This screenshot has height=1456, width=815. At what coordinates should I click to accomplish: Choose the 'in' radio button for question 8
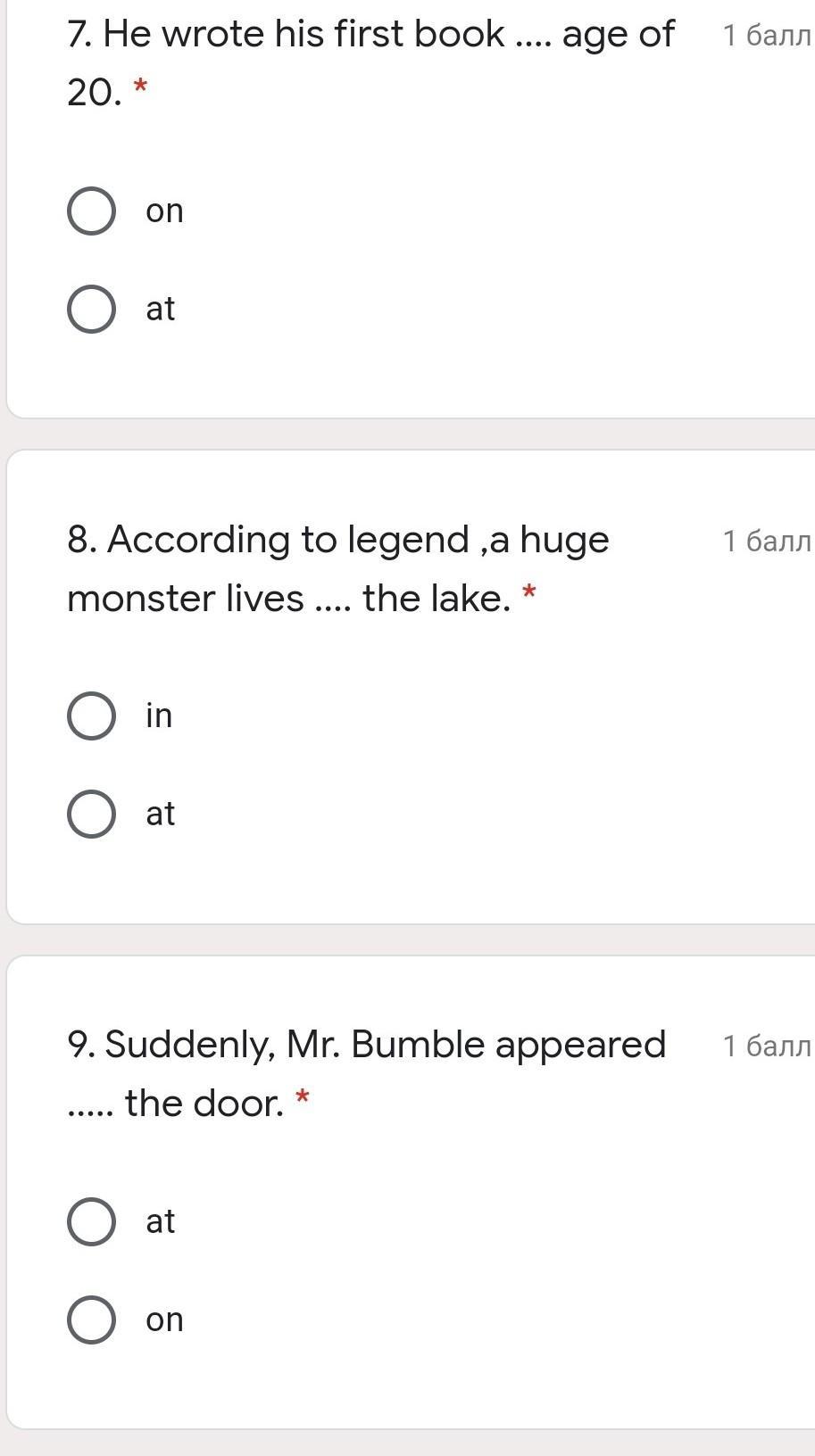pos(91,716)
